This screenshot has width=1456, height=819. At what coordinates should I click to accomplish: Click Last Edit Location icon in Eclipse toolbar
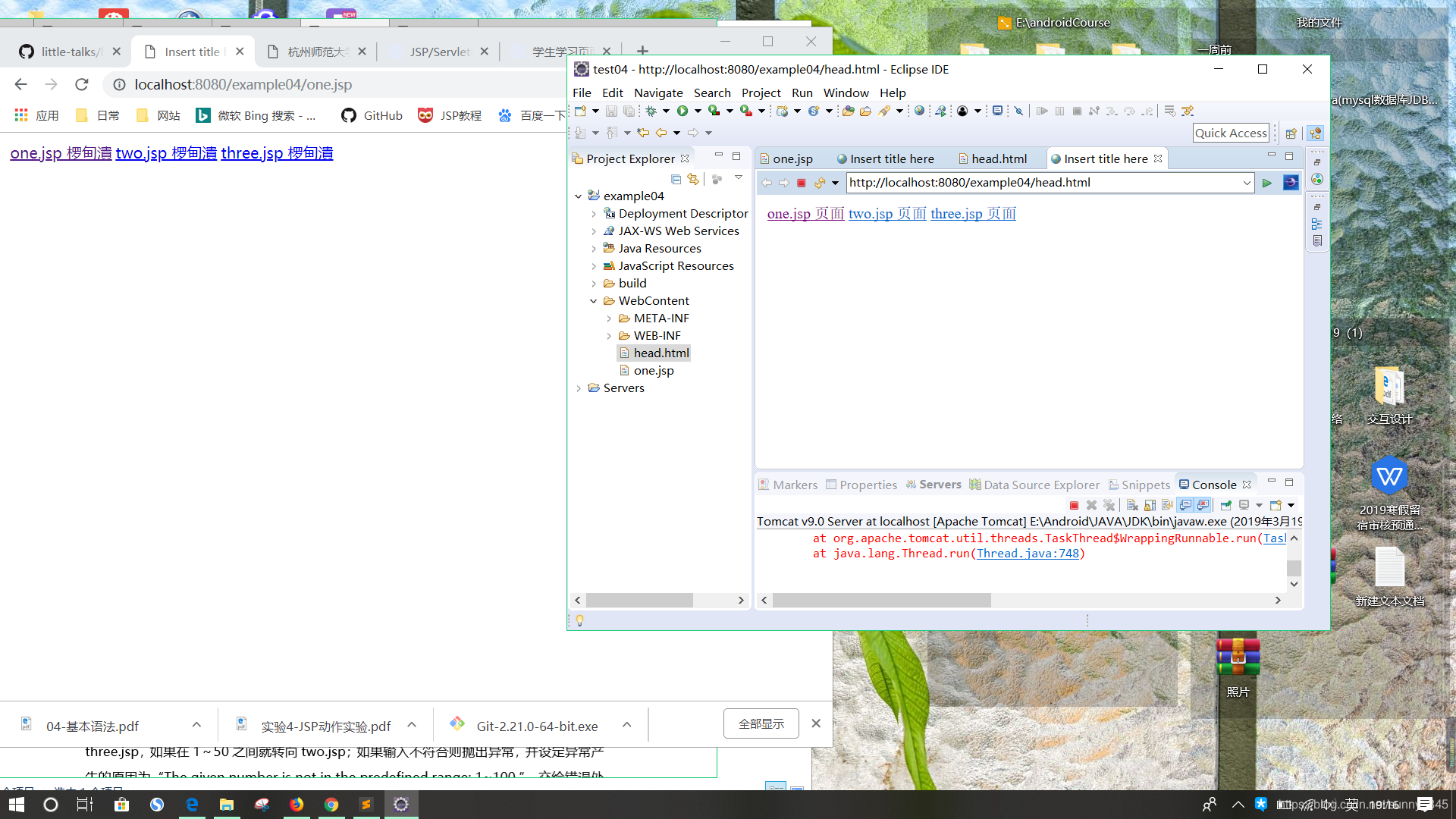(x=643, y=133)
